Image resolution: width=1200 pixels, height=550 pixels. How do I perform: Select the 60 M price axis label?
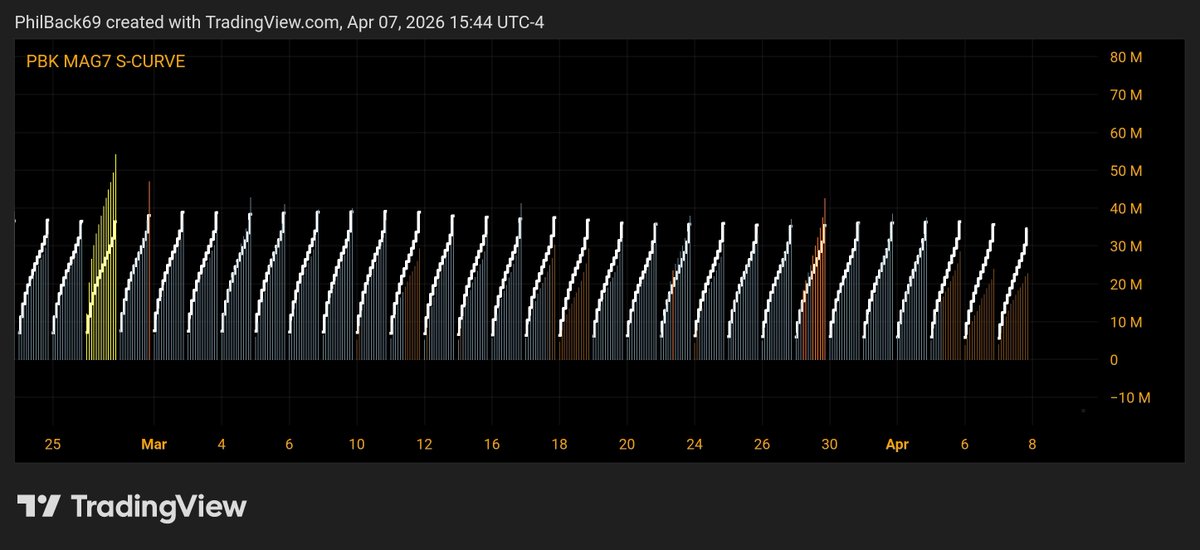click(1126, 133)
